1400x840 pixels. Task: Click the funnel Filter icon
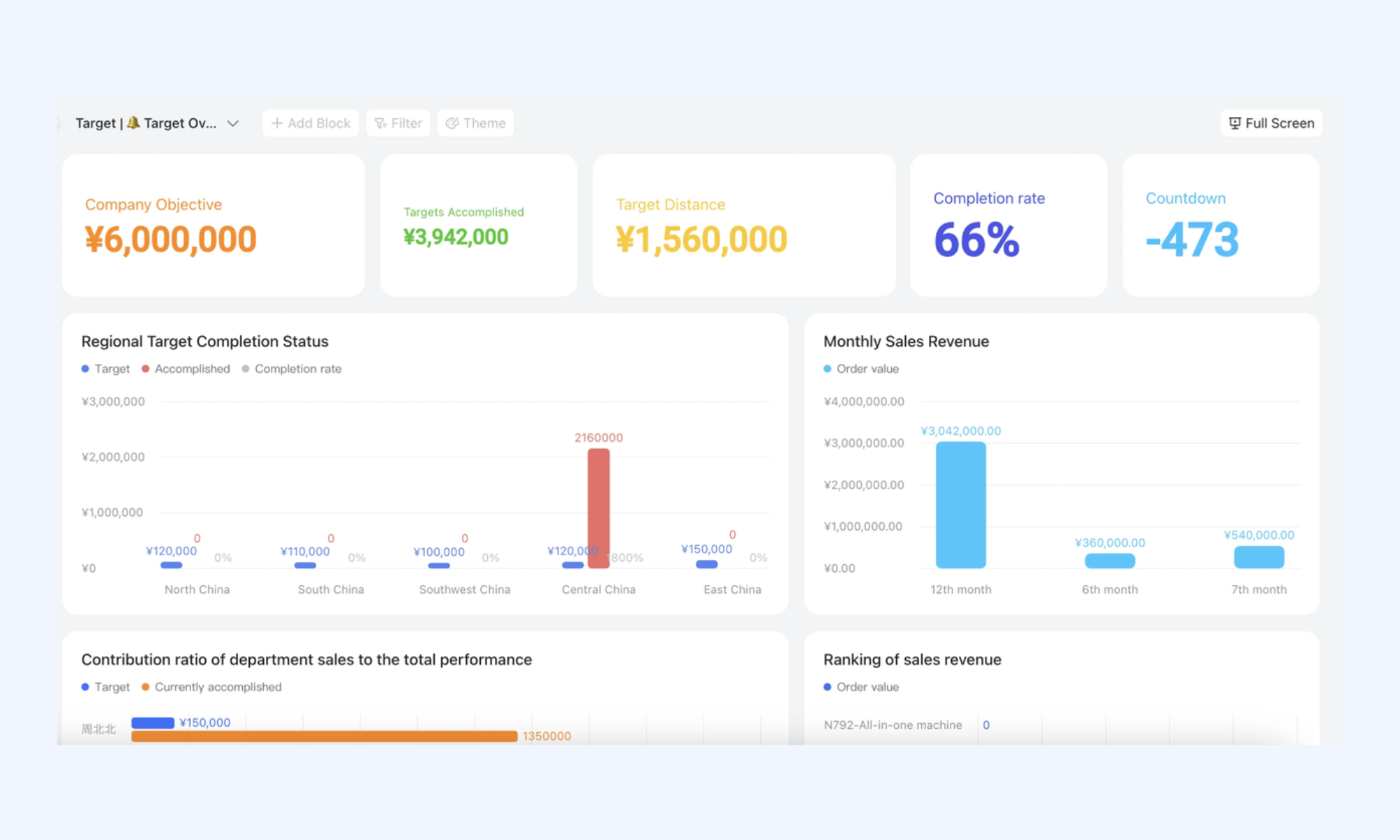[380, 123]
